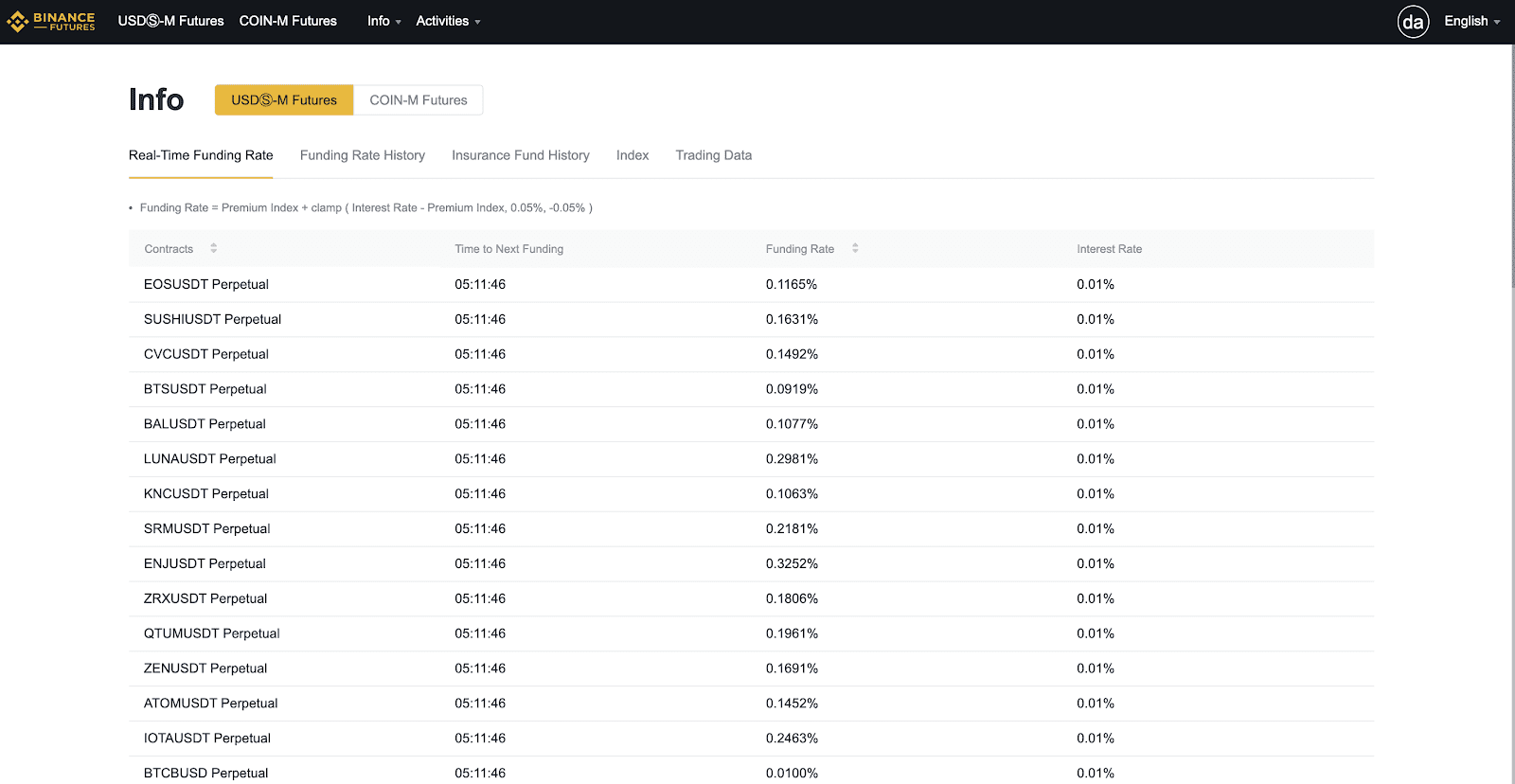
Task: Open the Insurance Fund History tab
Action: point(521,155)
